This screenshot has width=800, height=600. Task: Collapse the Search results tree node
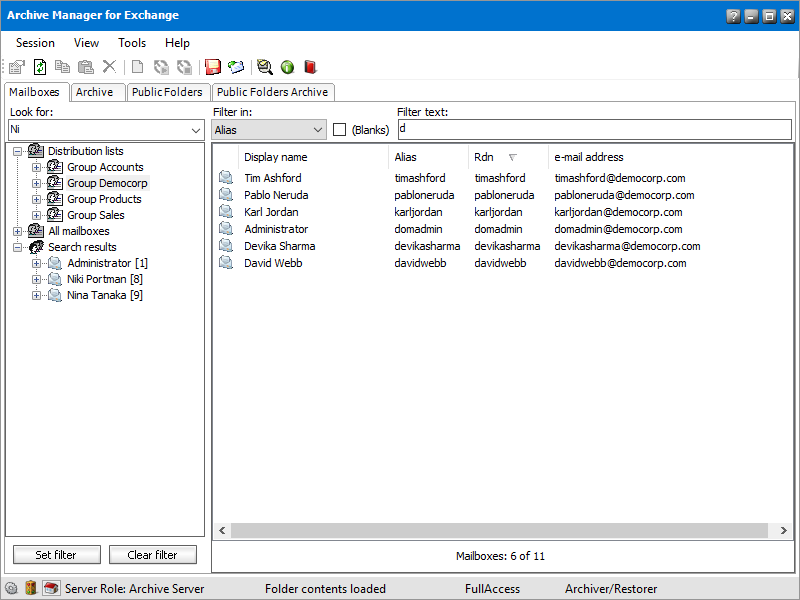tap(18, 247)
